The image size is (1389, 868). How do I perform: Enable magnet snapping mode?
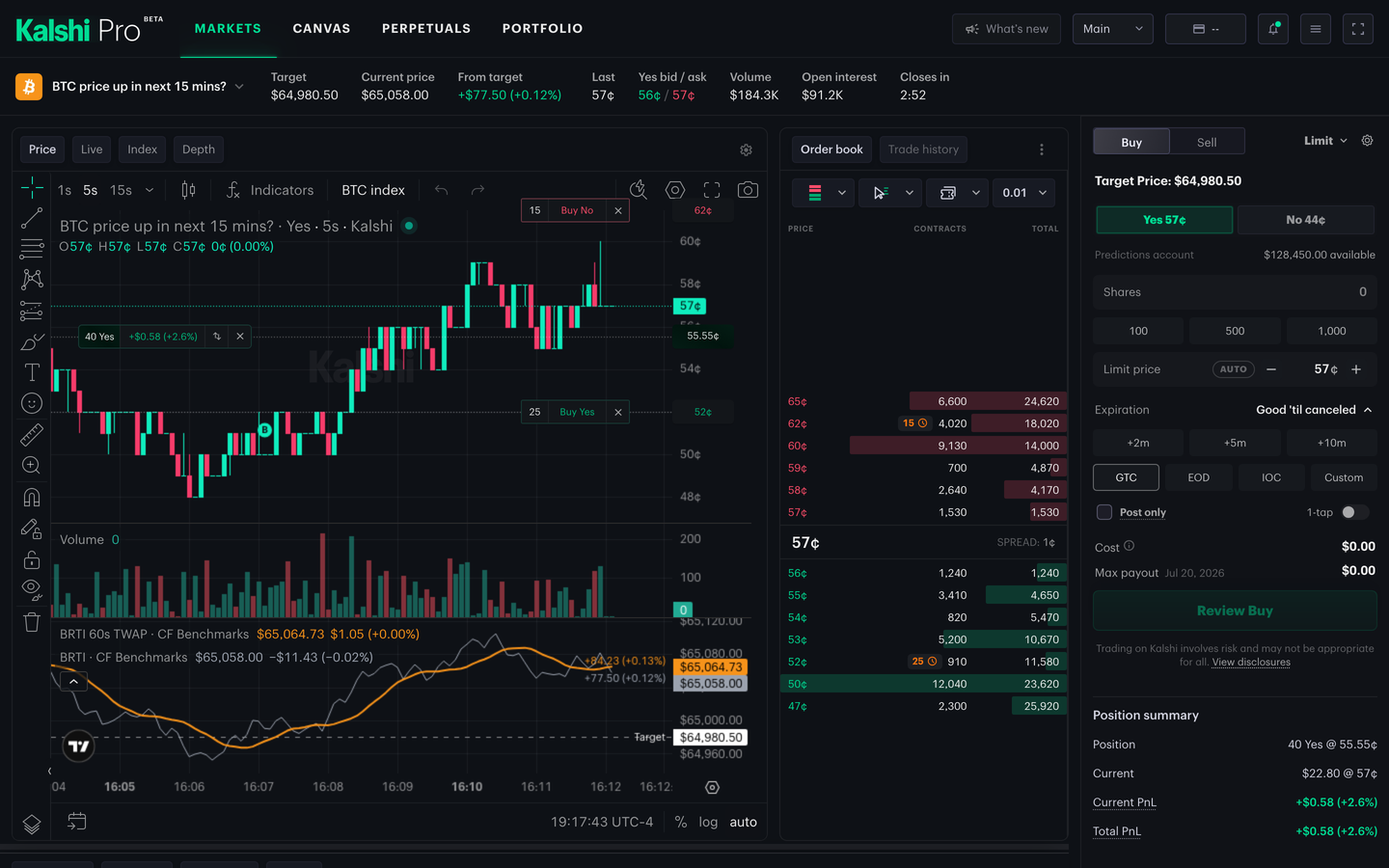(x=32, y=498)
